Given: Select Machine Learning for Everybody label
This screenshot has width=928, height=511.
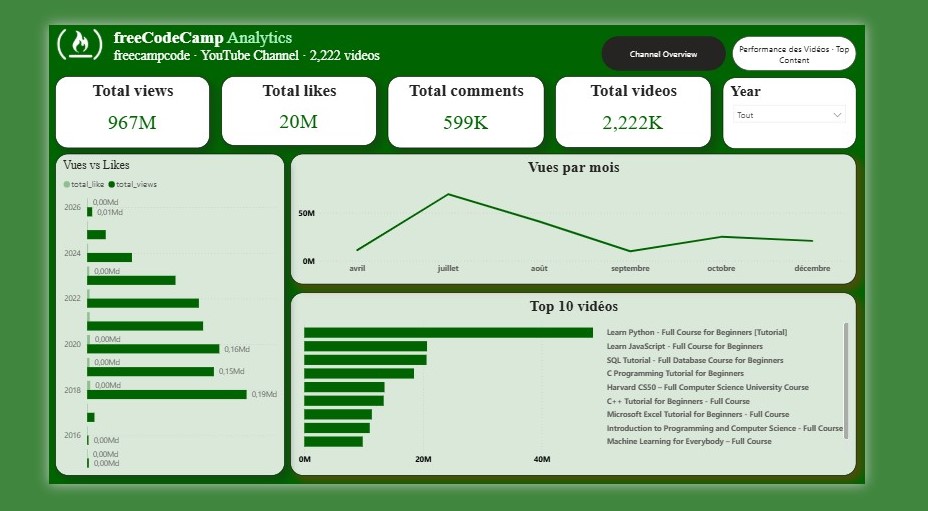Looking at the screenshot, I should [689, 442].
